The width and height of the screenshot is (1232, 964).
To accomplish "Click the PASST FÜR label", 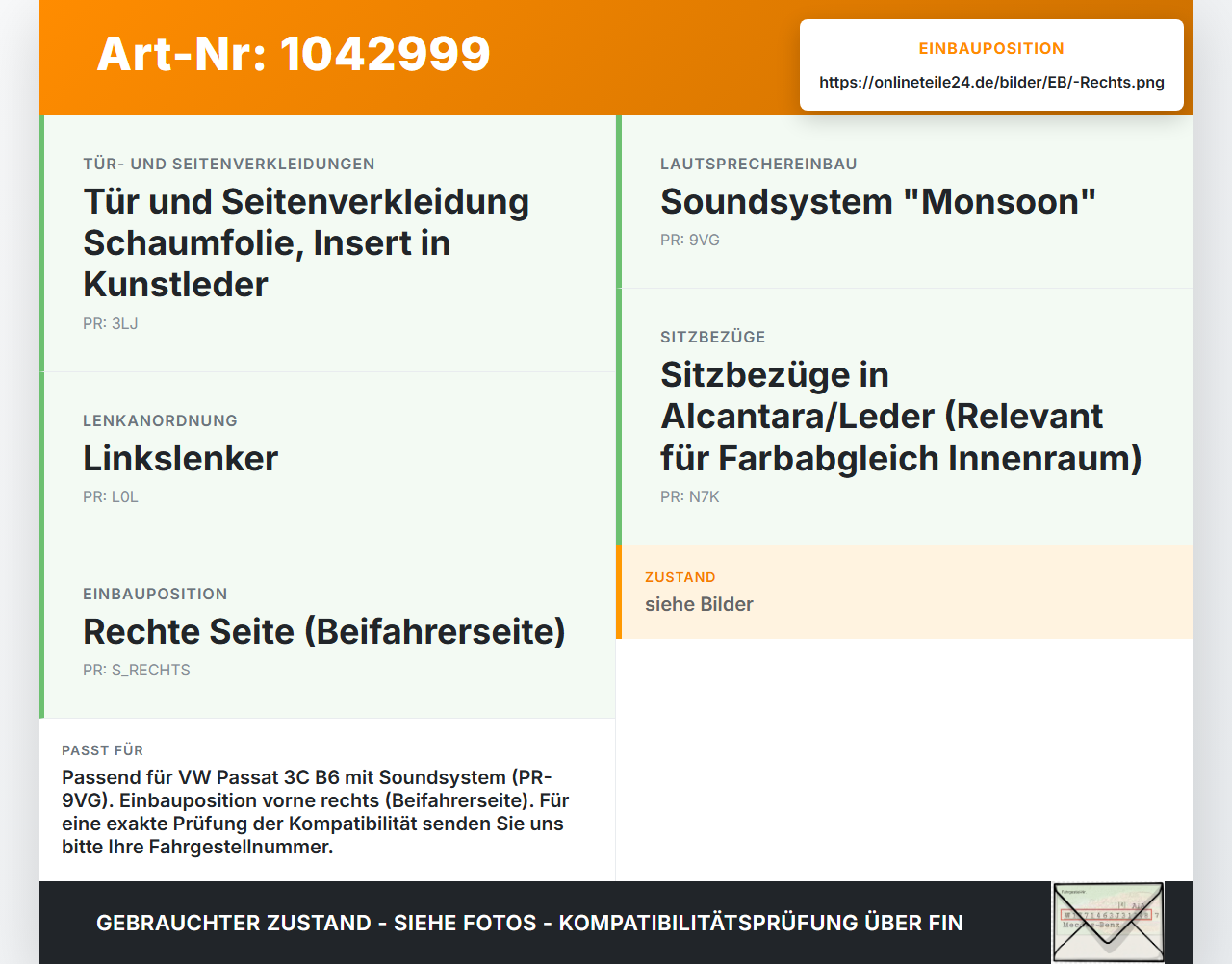I will click(x=102, y=750).
